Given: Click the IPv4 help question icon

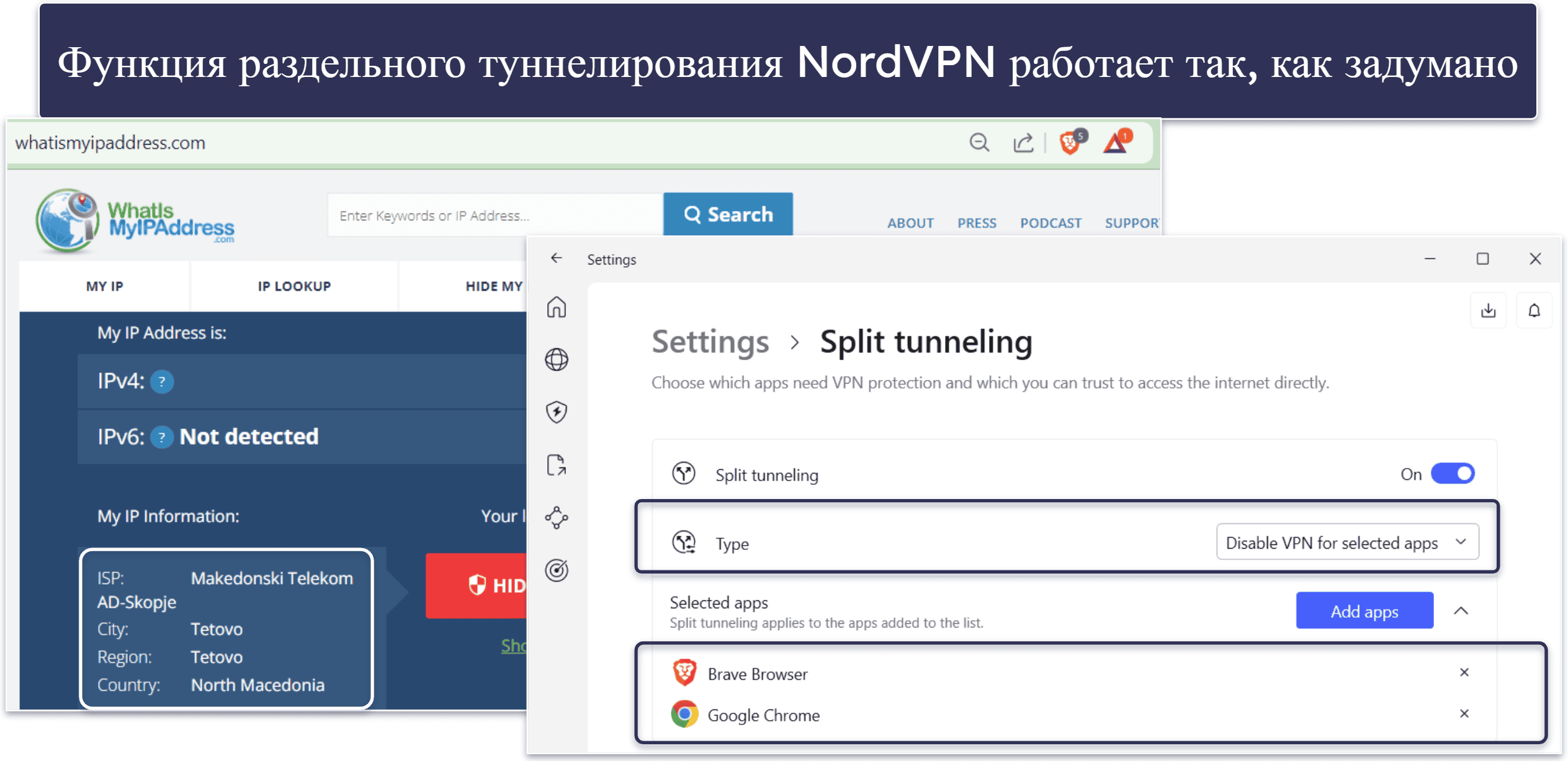Looking at the screenshot, I should tap(162, 381).
